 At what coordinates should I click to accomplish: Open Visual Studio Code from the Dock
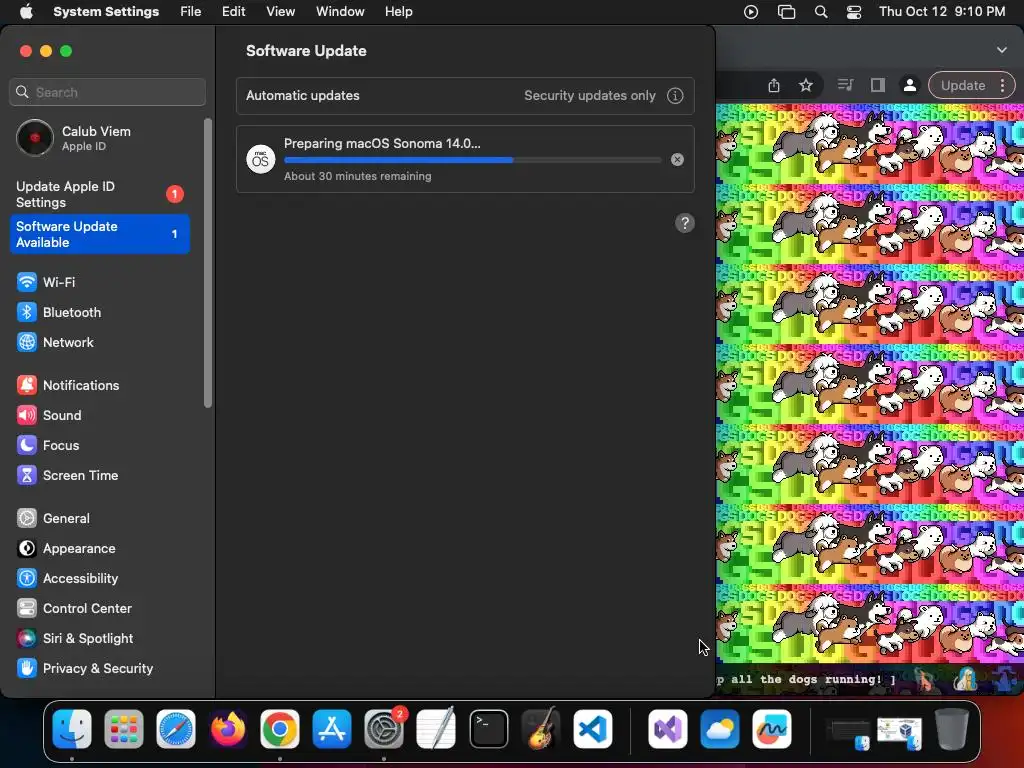[x=593, y=729]
